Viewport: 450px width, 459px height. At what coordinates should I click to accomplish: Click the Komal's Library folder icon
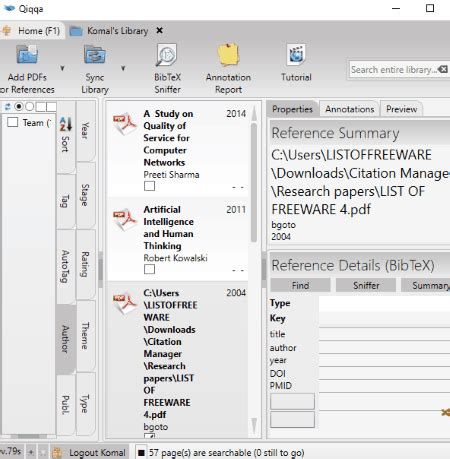(x=76, y=31)
